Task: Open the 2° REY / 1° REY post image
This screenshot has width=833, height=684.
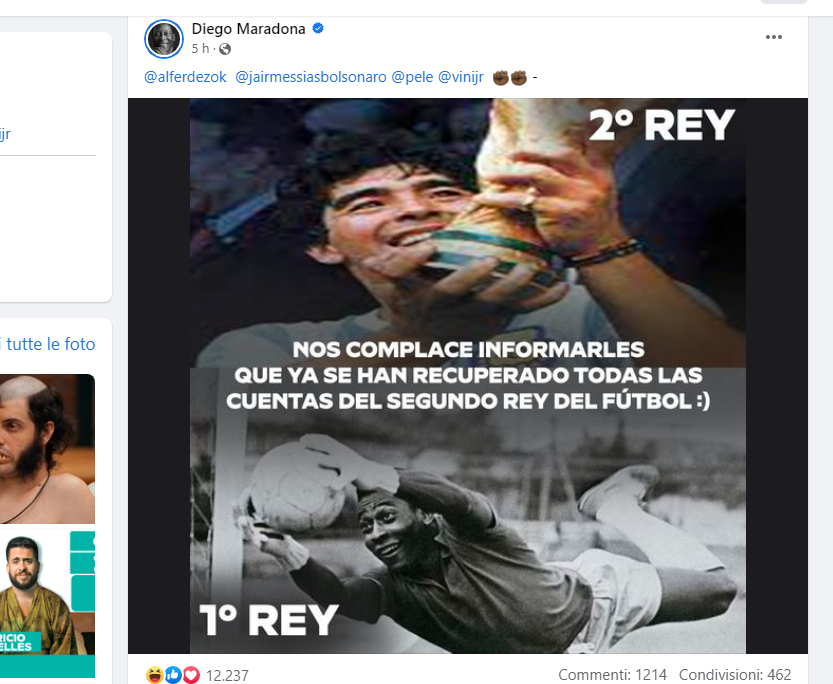Action: (x=468, y=375)
